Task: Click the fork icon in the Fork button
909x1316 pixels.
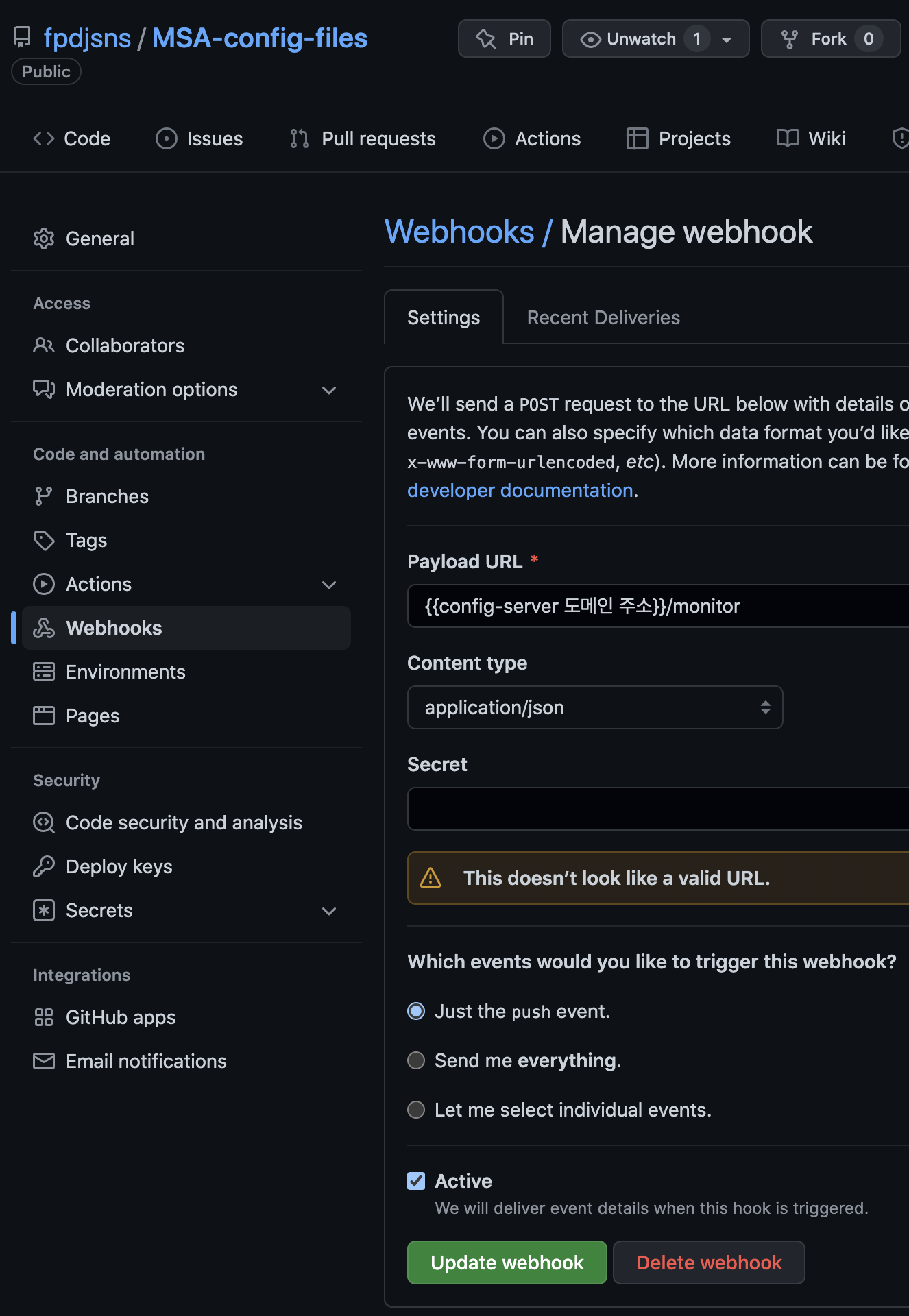Action: pyautogui.click(x=790, y=40)
